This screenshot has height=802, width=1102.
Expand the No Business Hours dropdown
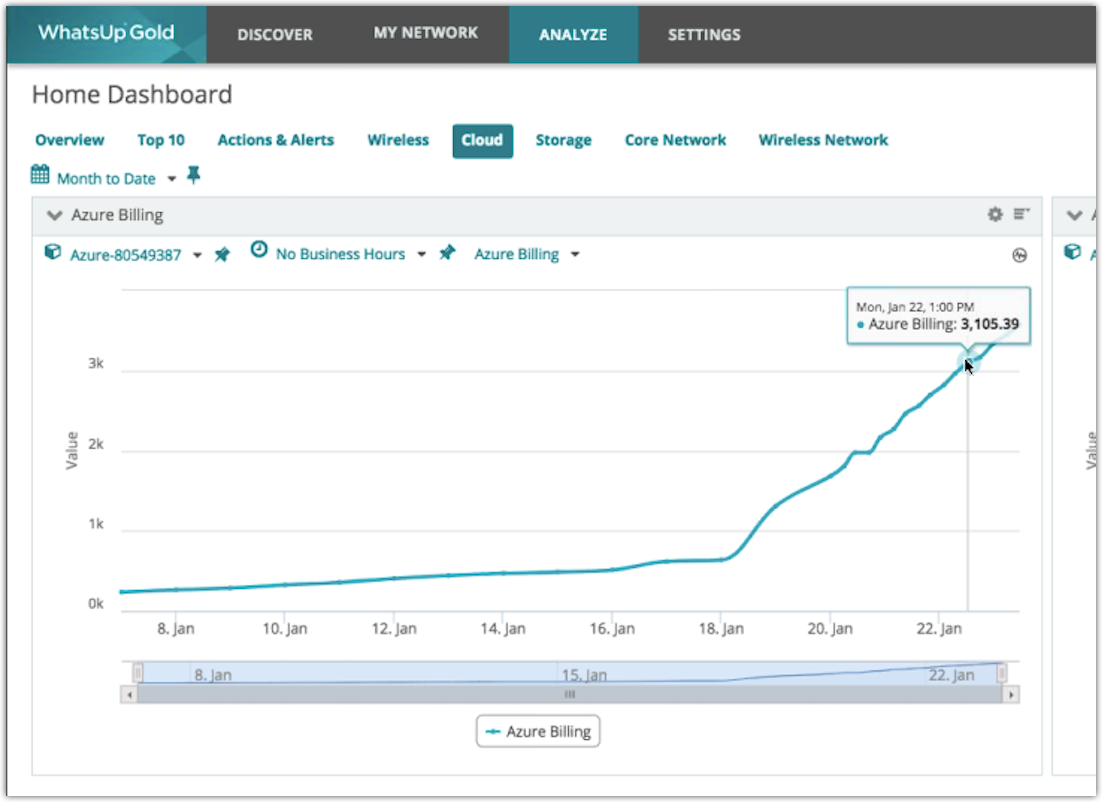click(x=421, y=255)
